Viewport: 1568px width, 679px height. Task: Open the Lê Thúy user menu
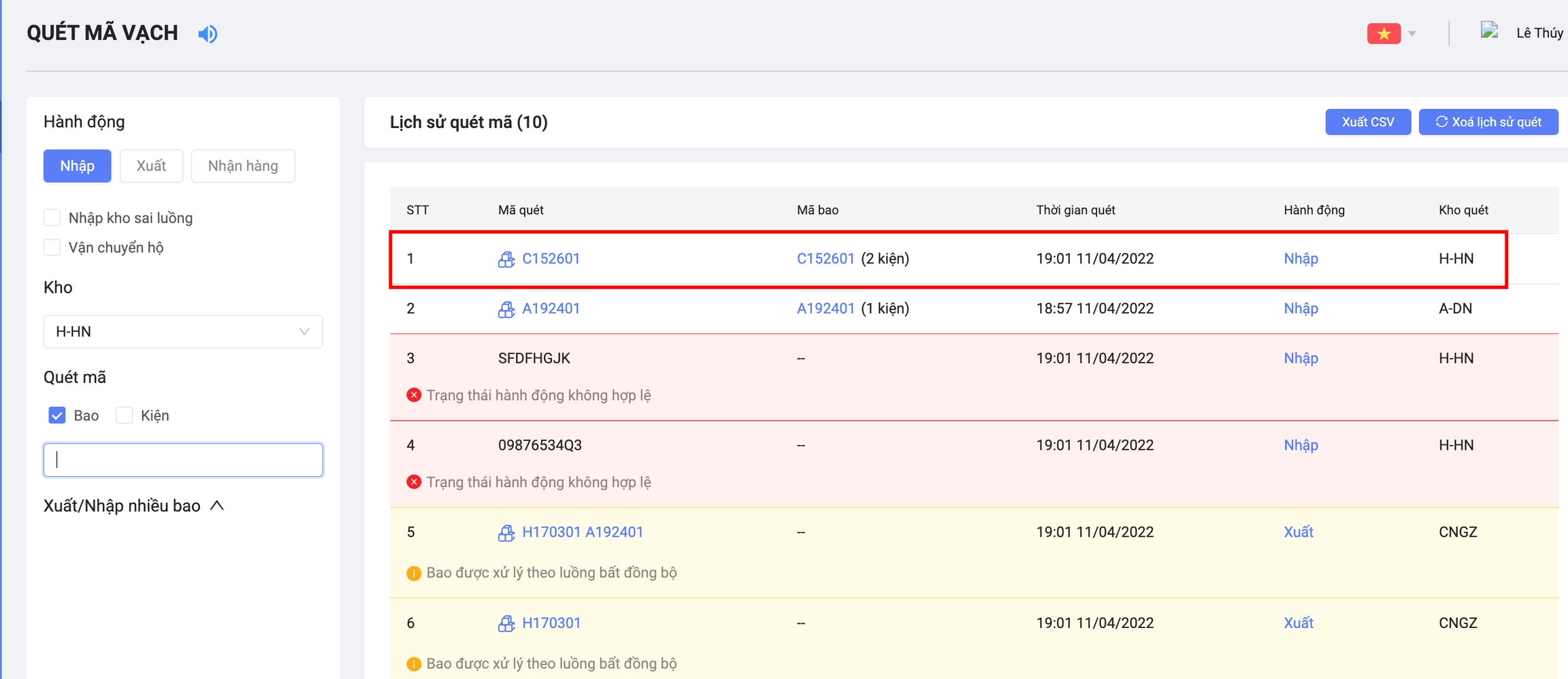(x=1539, y=33)
